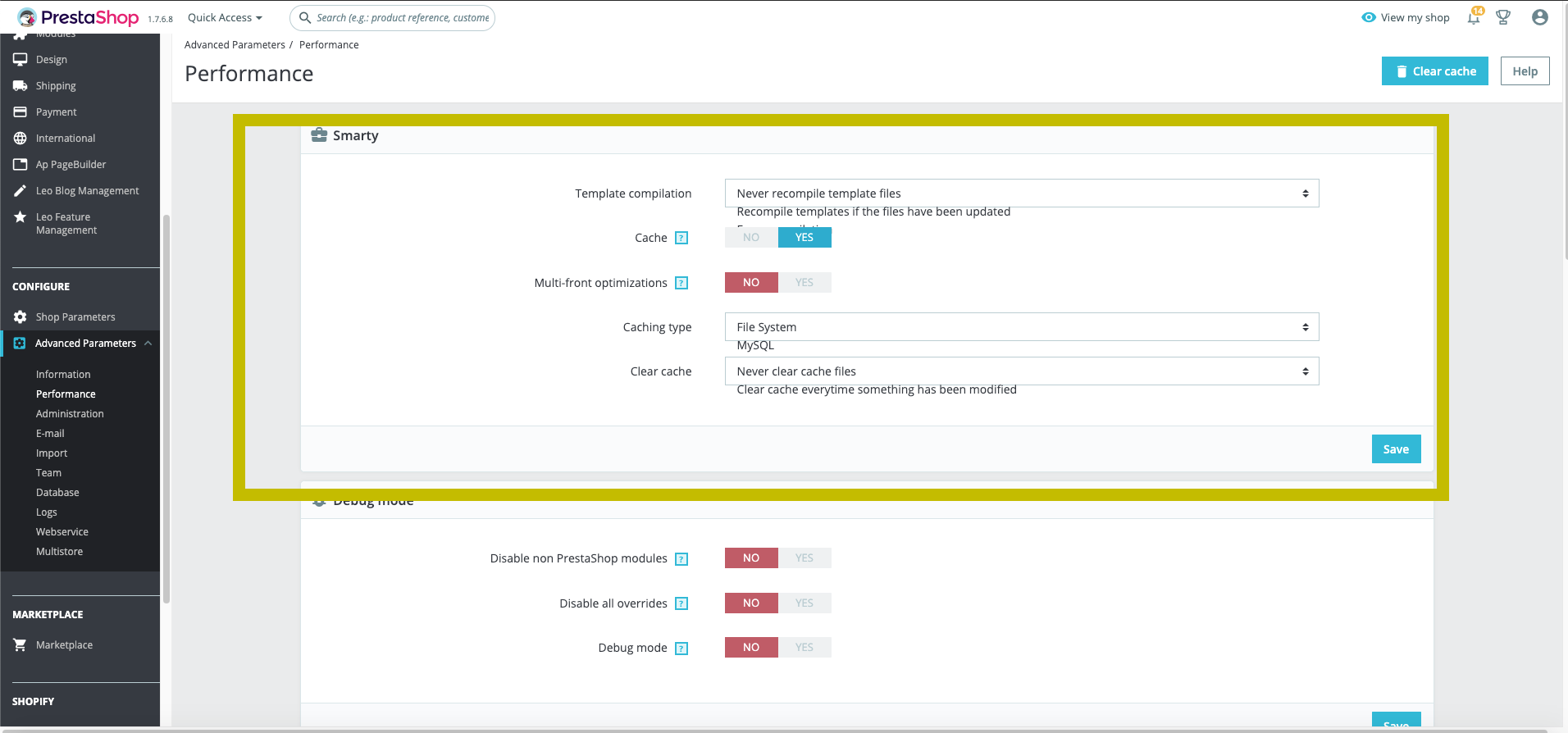
Task: Open Performance in the sidebar
Action: [66, 394]
